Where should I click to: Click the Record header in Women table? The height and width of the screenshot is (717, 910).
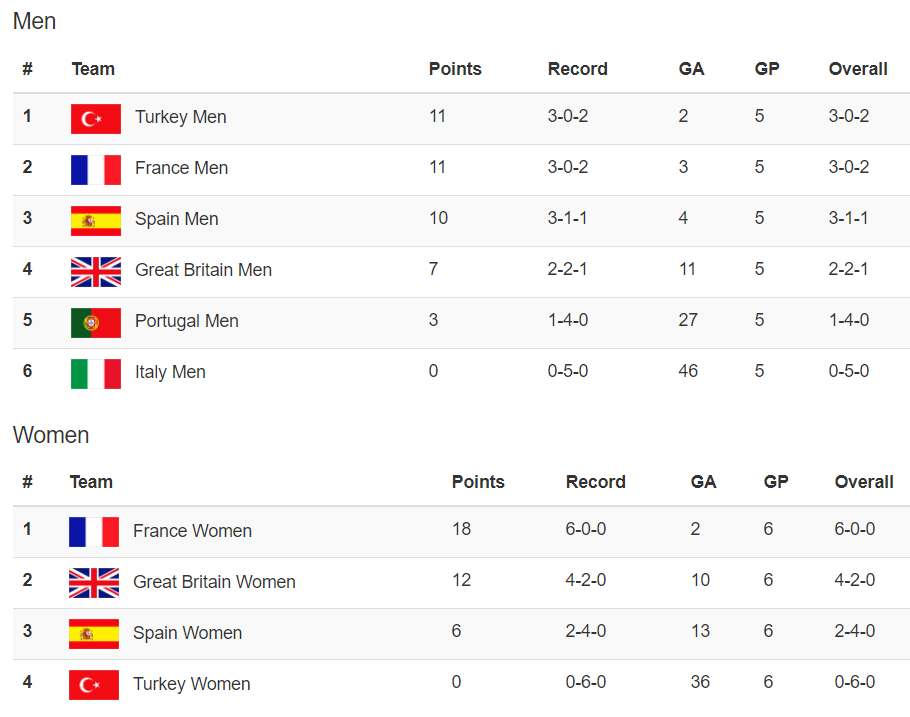click(595, 482)
